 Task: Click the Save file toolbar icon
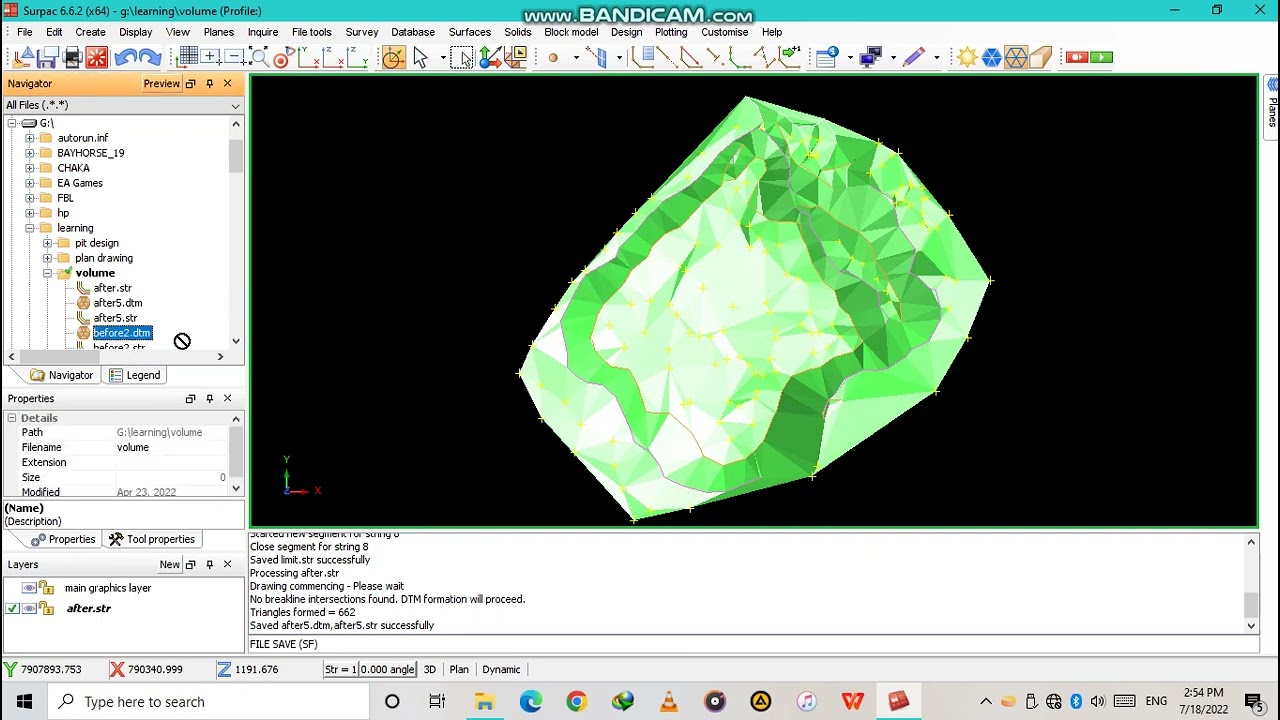(48, 57)
